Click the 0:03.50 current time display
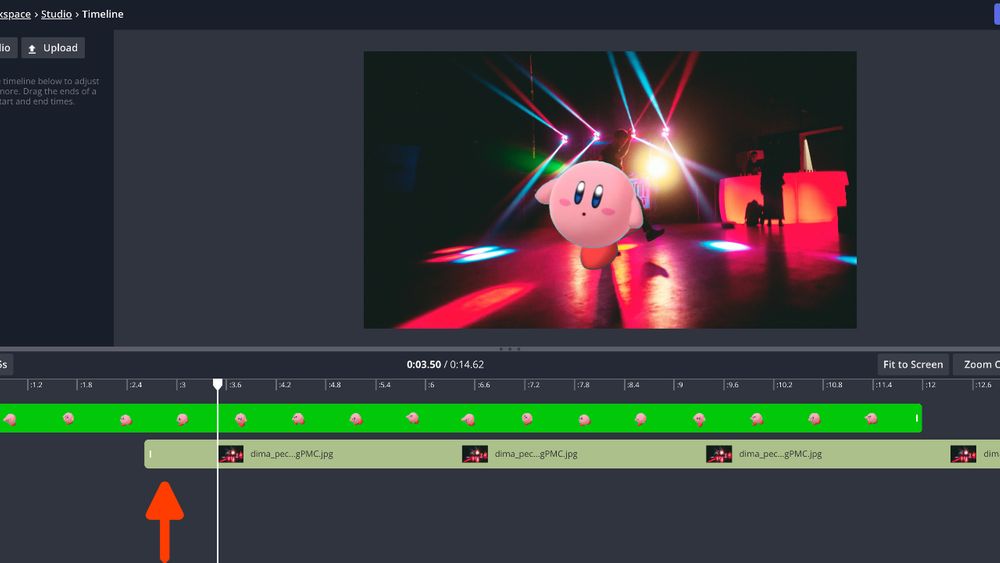This screenshot has height=563, width=1000. point(423,365)
